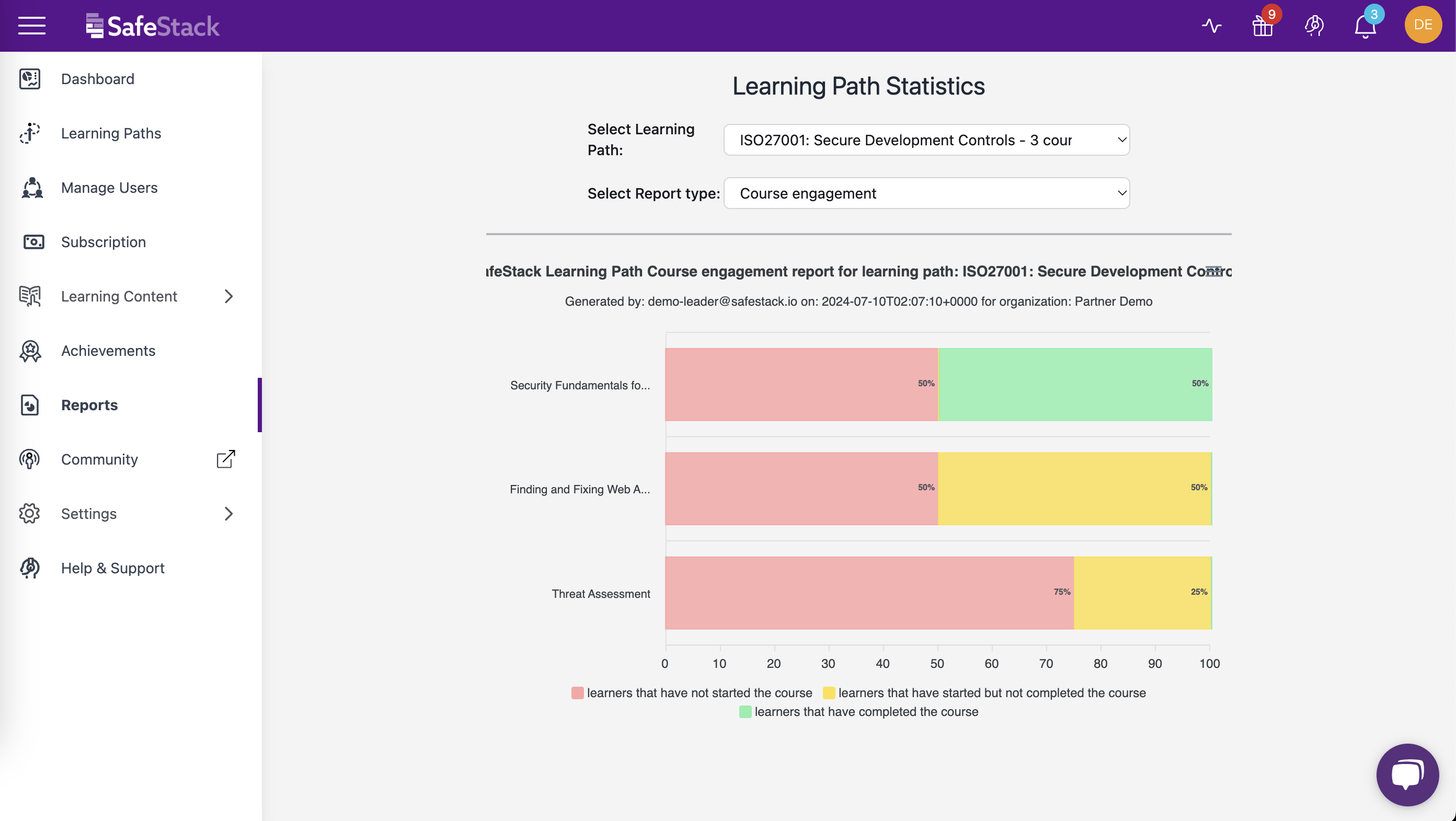Image resolution: width=1456 pixels, height=821 pixels.
Task: Expand the Learning Content submenu chevron
Action: tap(228, 296)
